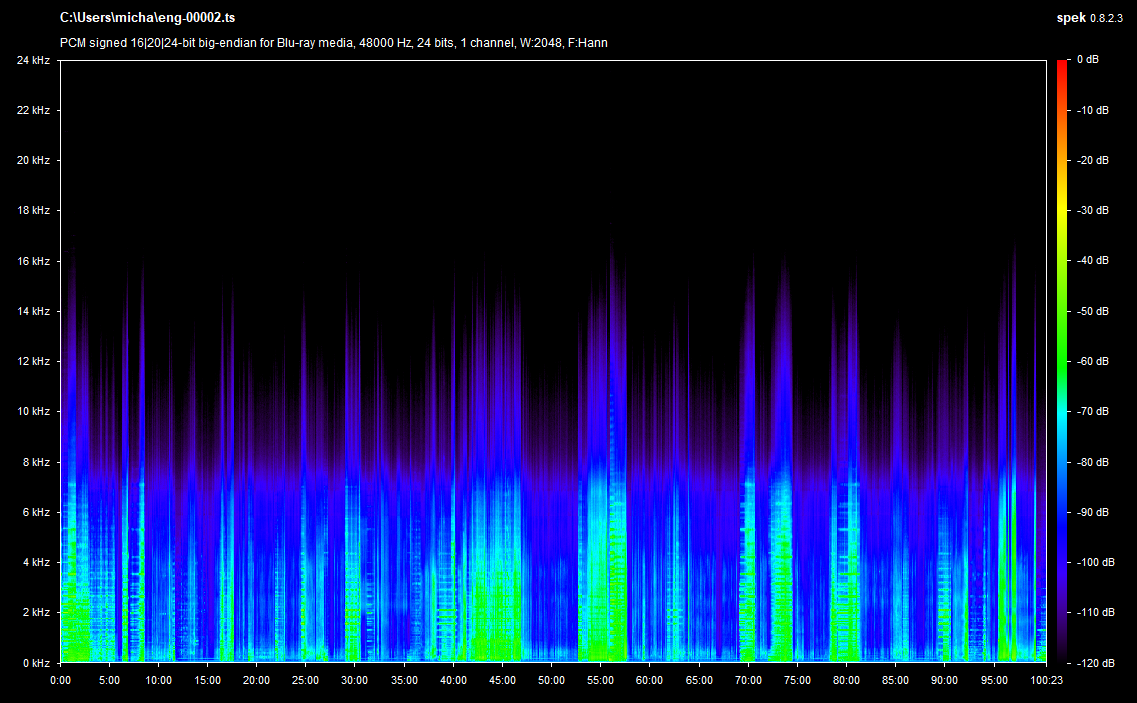Click the 55:00 time axis marker

600,679
